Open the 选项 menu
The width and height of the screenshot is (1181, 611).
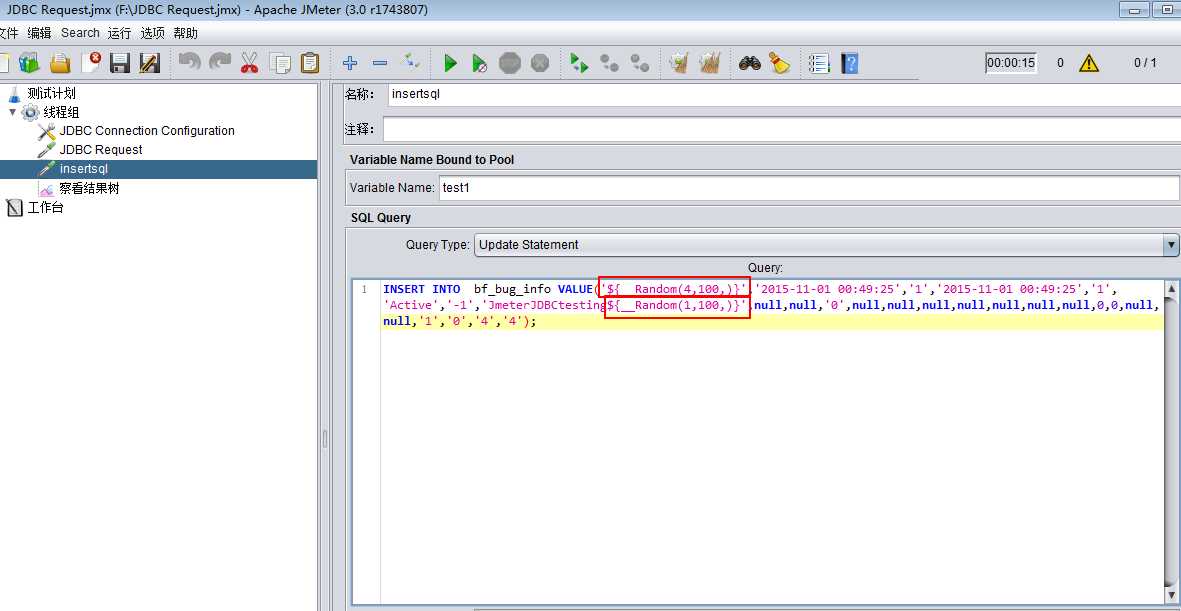pos(152,33)
